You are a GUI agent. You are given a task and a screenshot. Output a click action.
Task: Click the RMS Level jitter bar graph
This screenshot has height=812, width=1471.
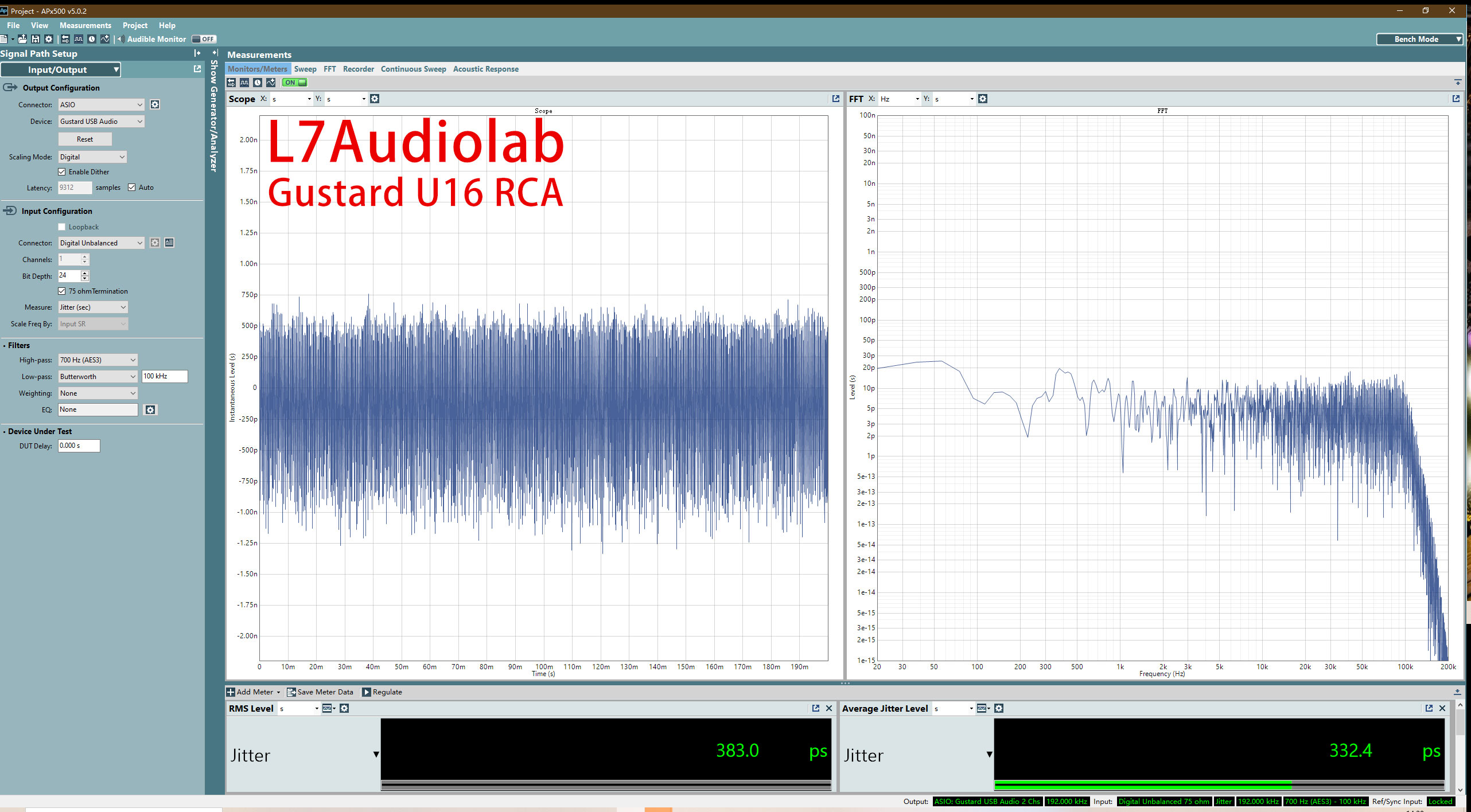click(606, 784)
